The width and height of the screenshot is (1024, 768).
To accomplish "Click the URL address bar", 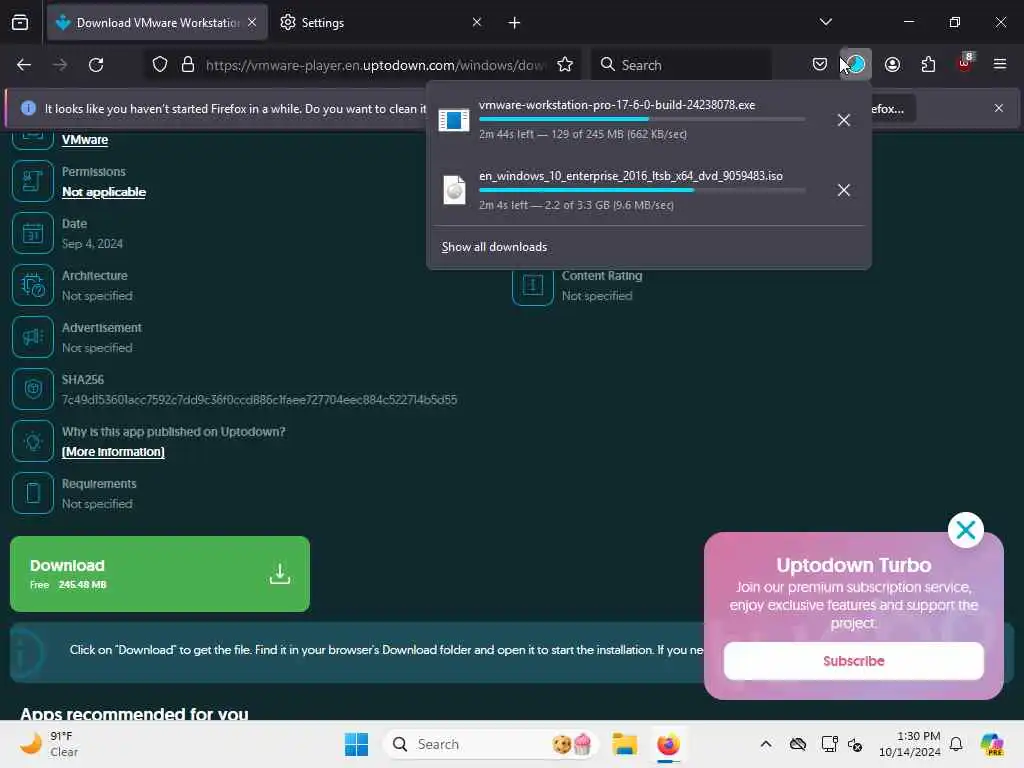I will pos(375,65).
